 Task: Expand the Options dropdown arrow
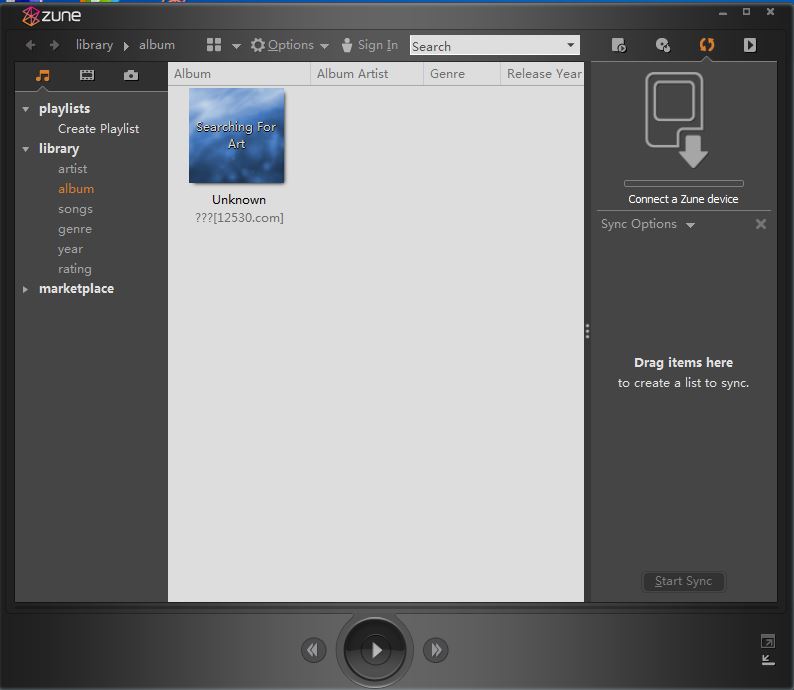324,46
